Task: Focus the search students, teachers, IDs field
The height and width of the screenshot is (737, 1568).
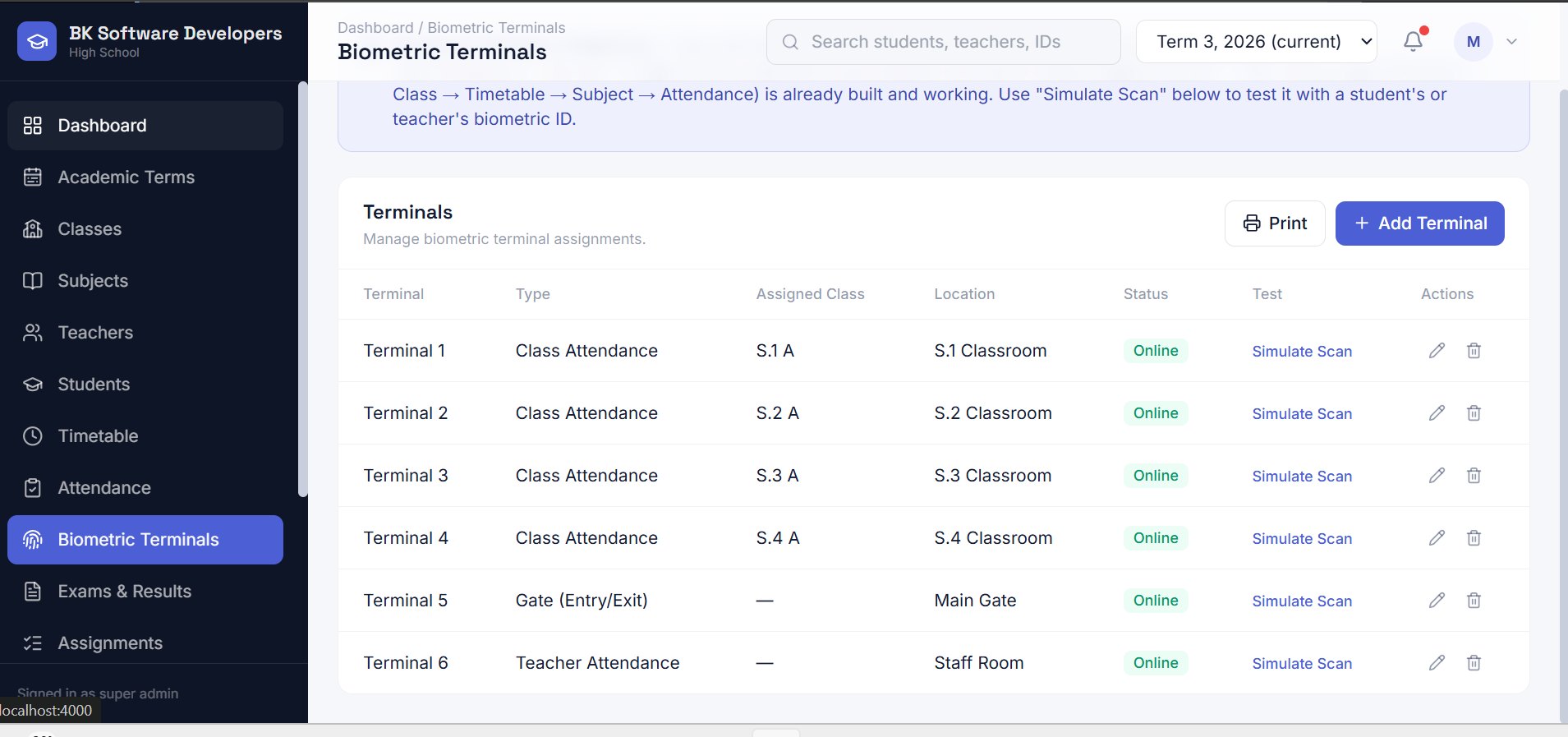Action: click(x=944, y=42)
